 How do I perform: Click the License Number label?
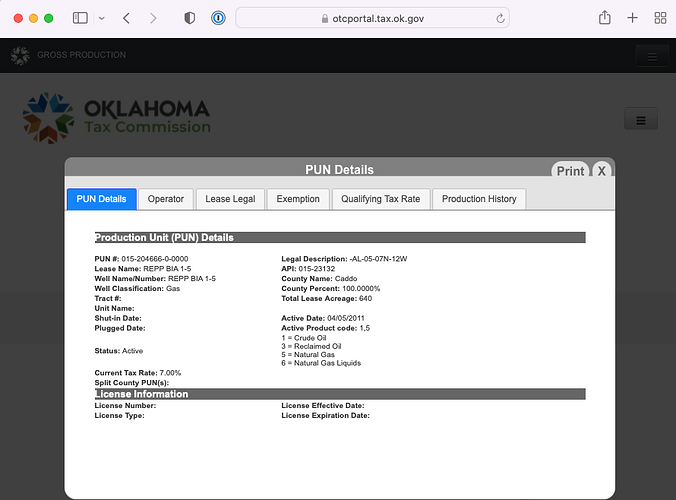125,406
